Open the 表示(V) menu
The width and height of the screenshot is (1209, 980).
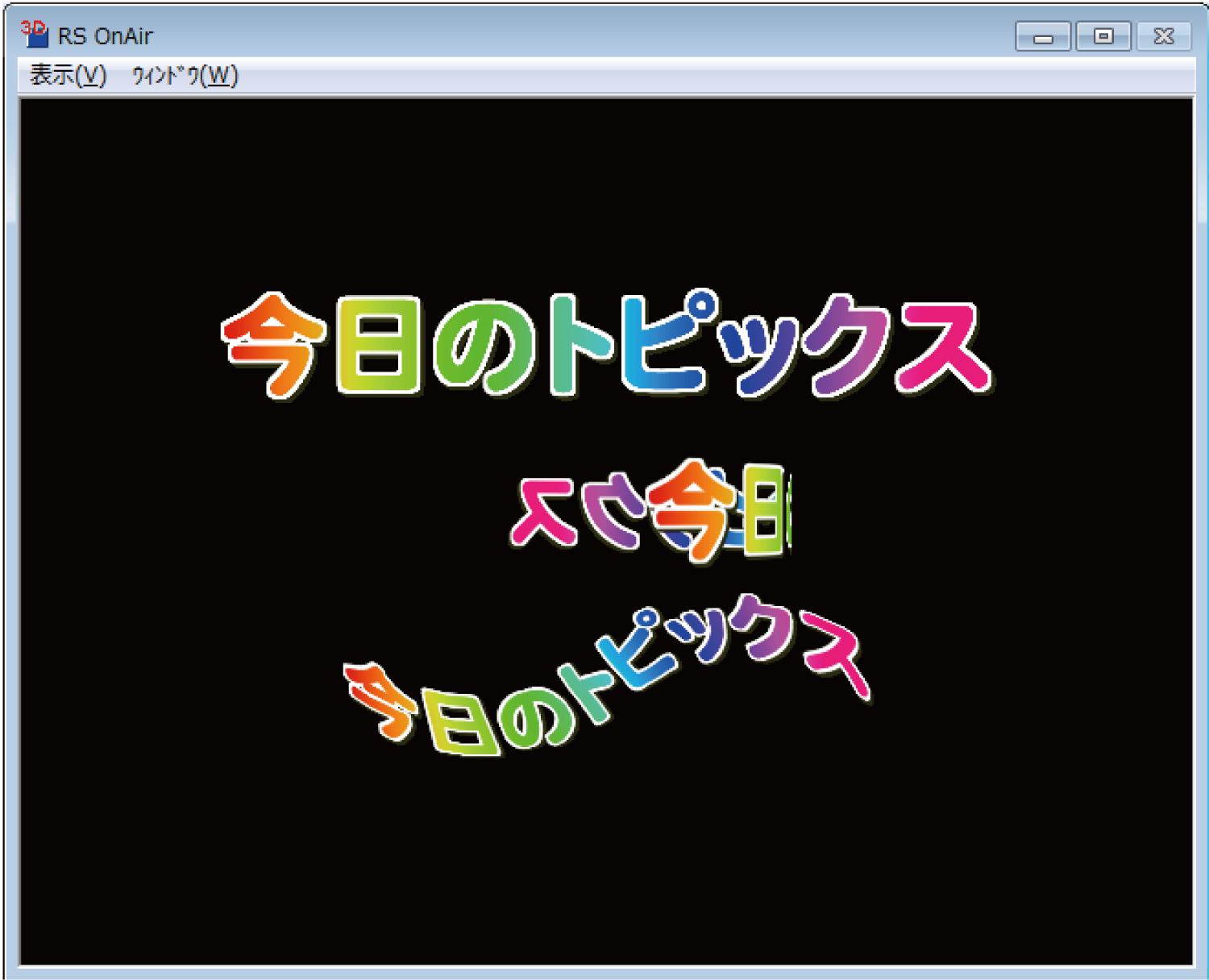pyautogui.click(x=68, y=76)
